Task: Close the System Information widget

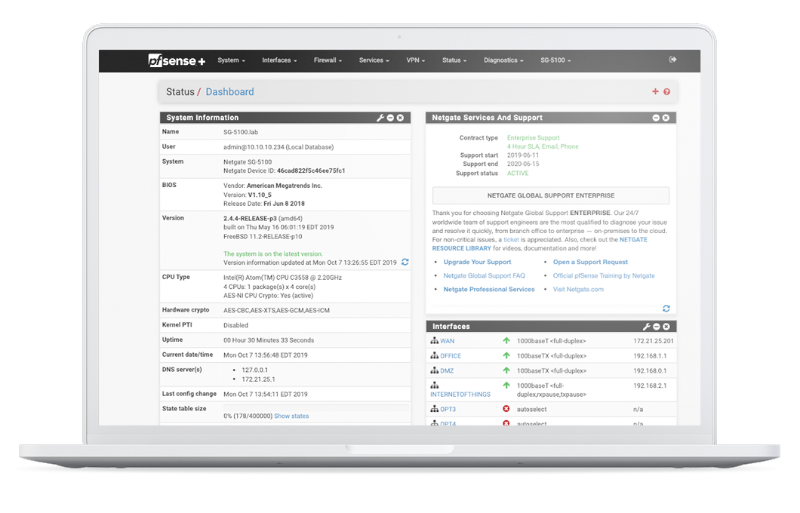Action: (x=401, y=118)
